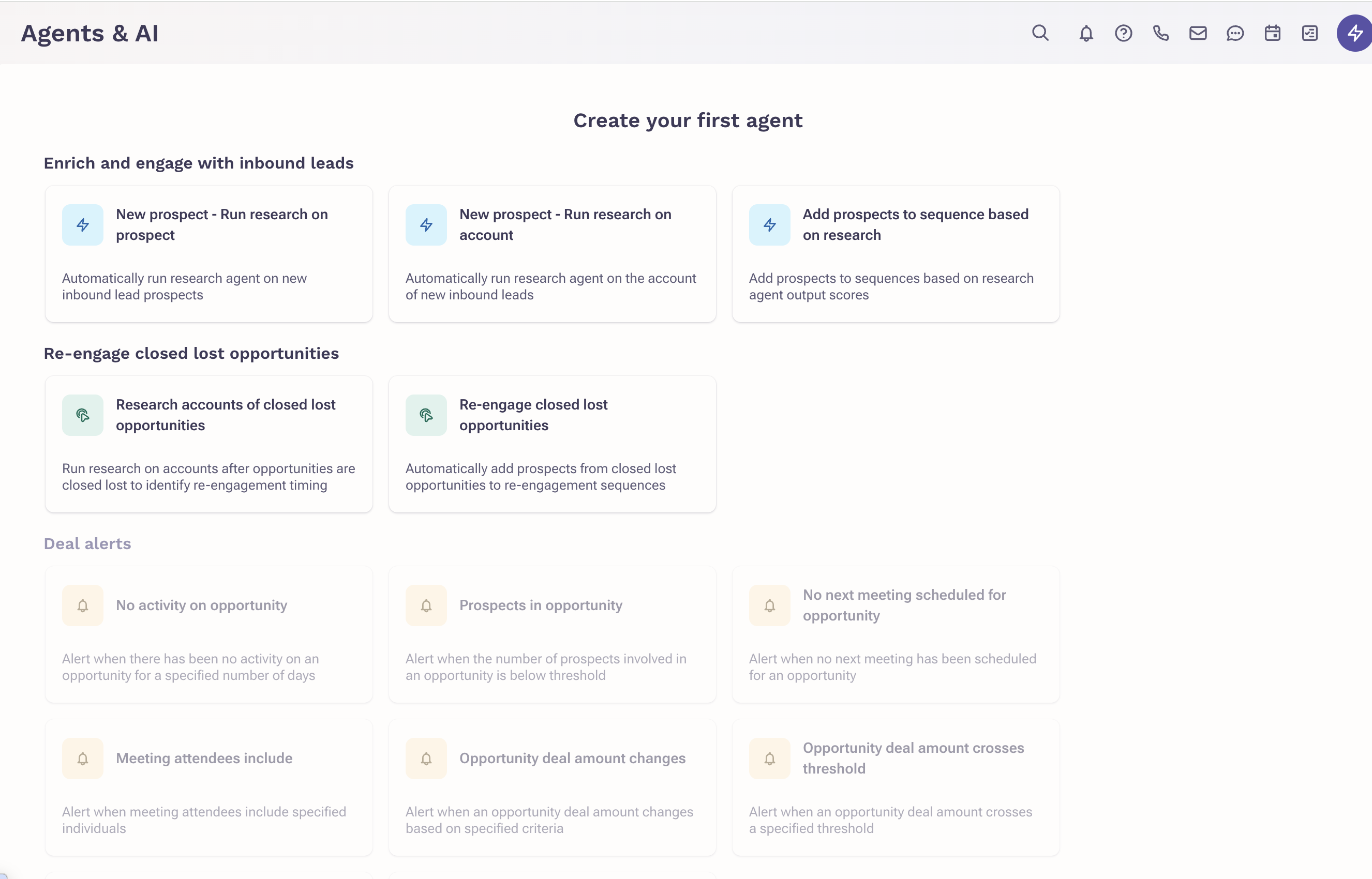Open the tasks checklist icon

tap(1310, 34)
